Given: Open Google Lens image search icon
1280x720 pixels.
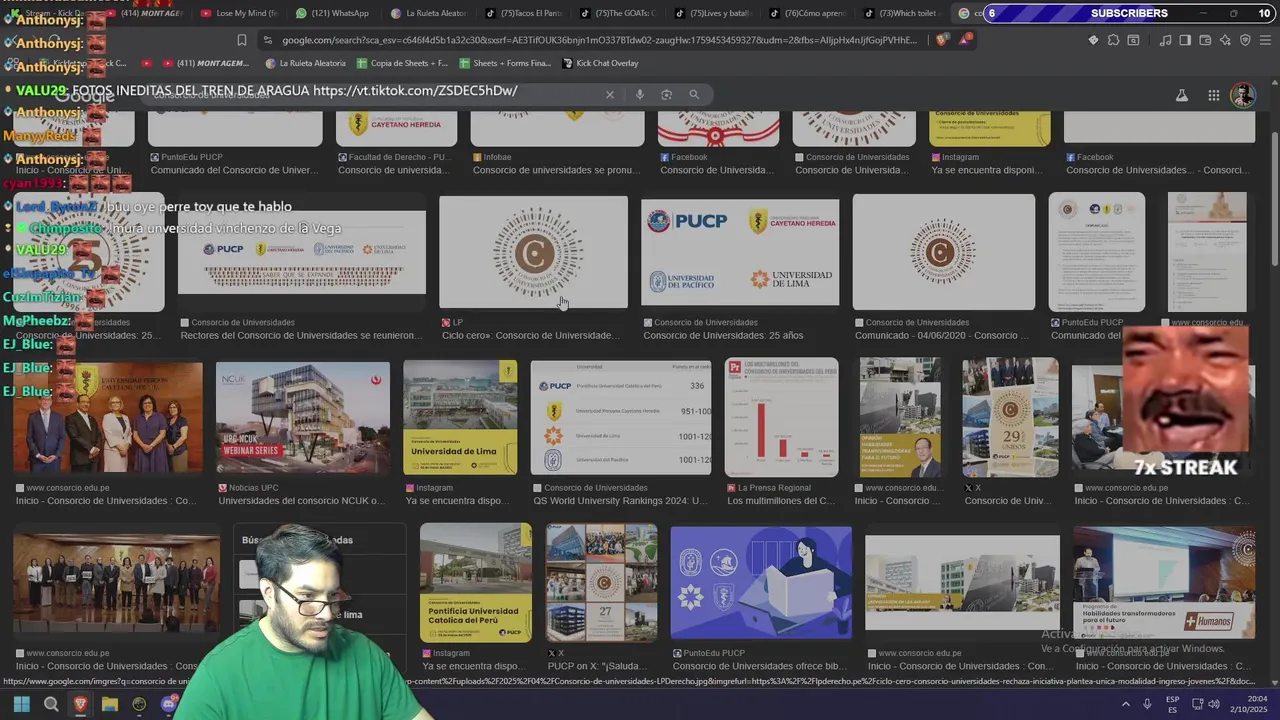Looking at the screenshot, I should click(667, 95).
